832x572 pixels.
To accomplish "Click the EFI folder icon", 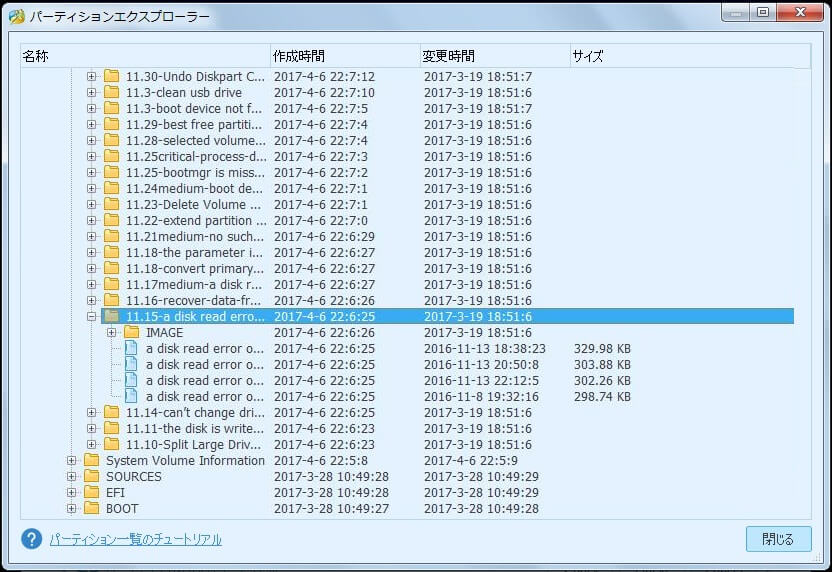I will 91,493.
